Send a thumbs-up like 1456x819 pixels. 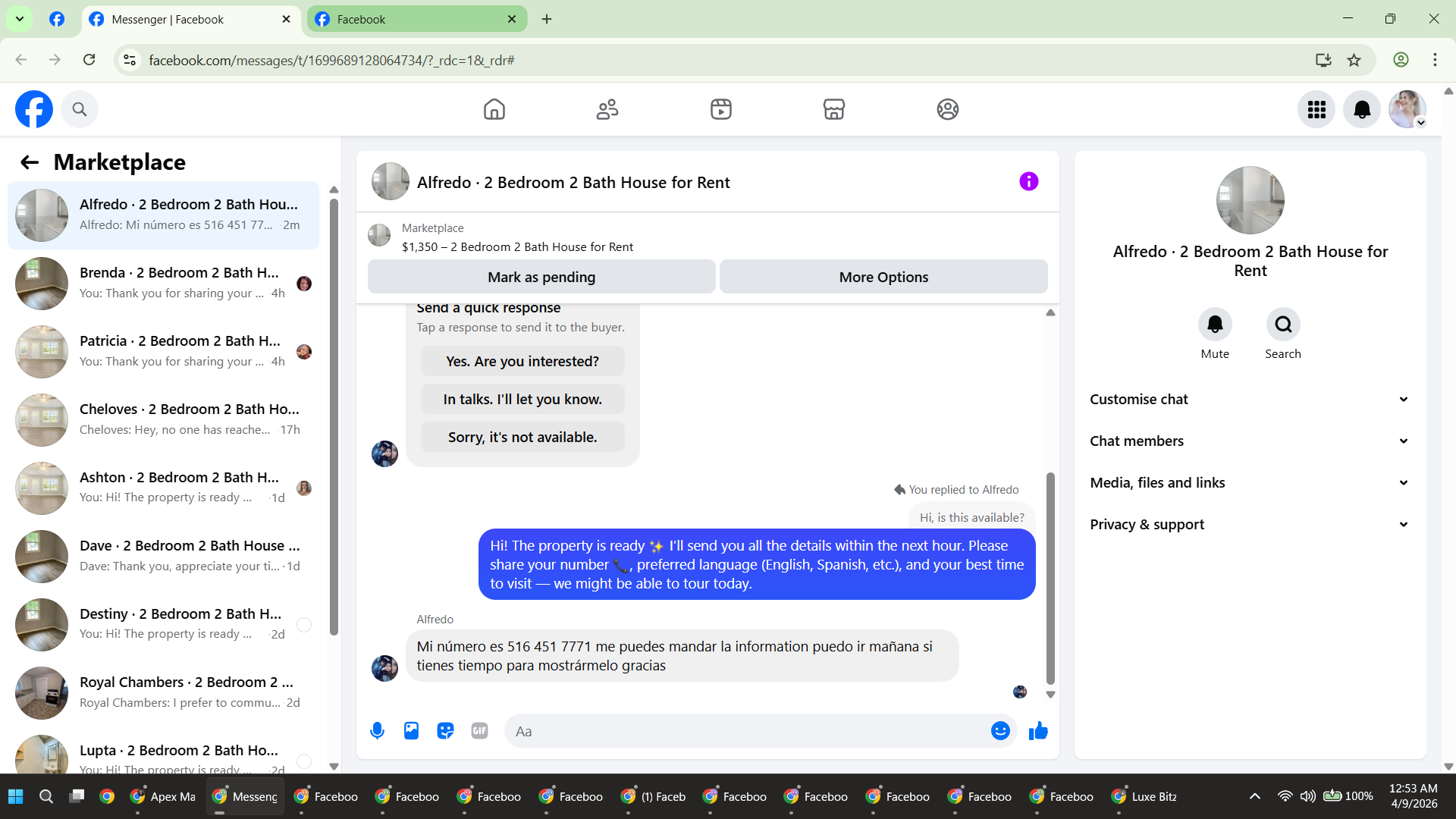coord(1038,731)
